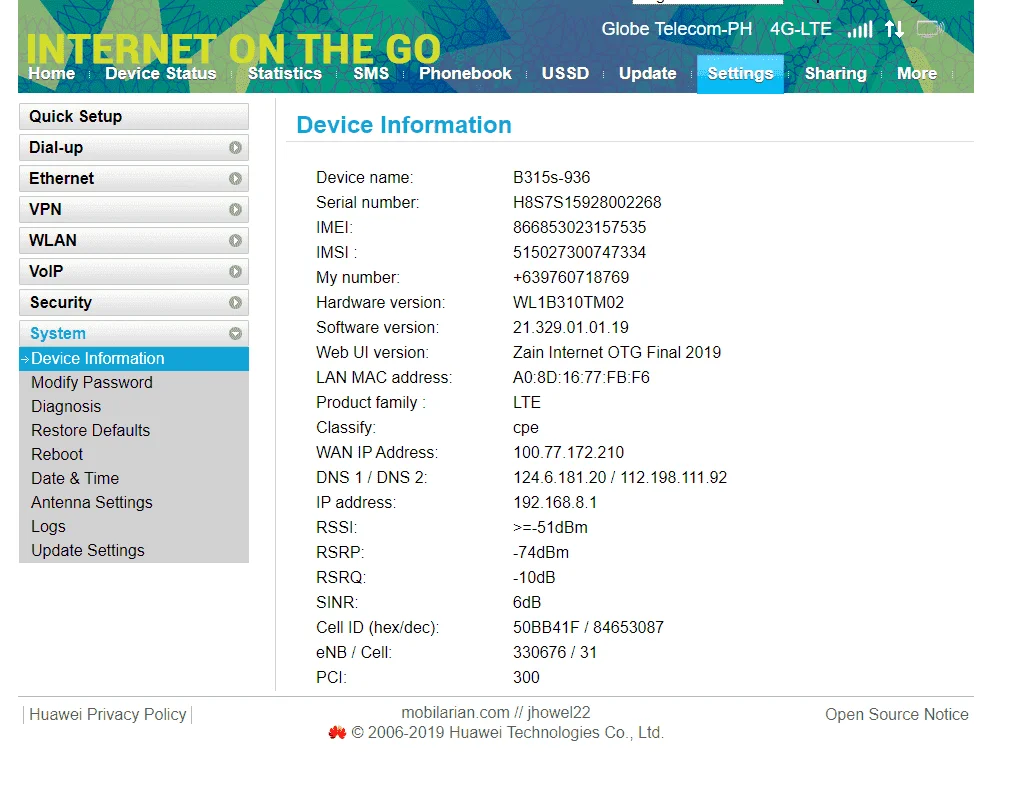Open Modify Password page

pyautogui.click(x=92, y=383)
